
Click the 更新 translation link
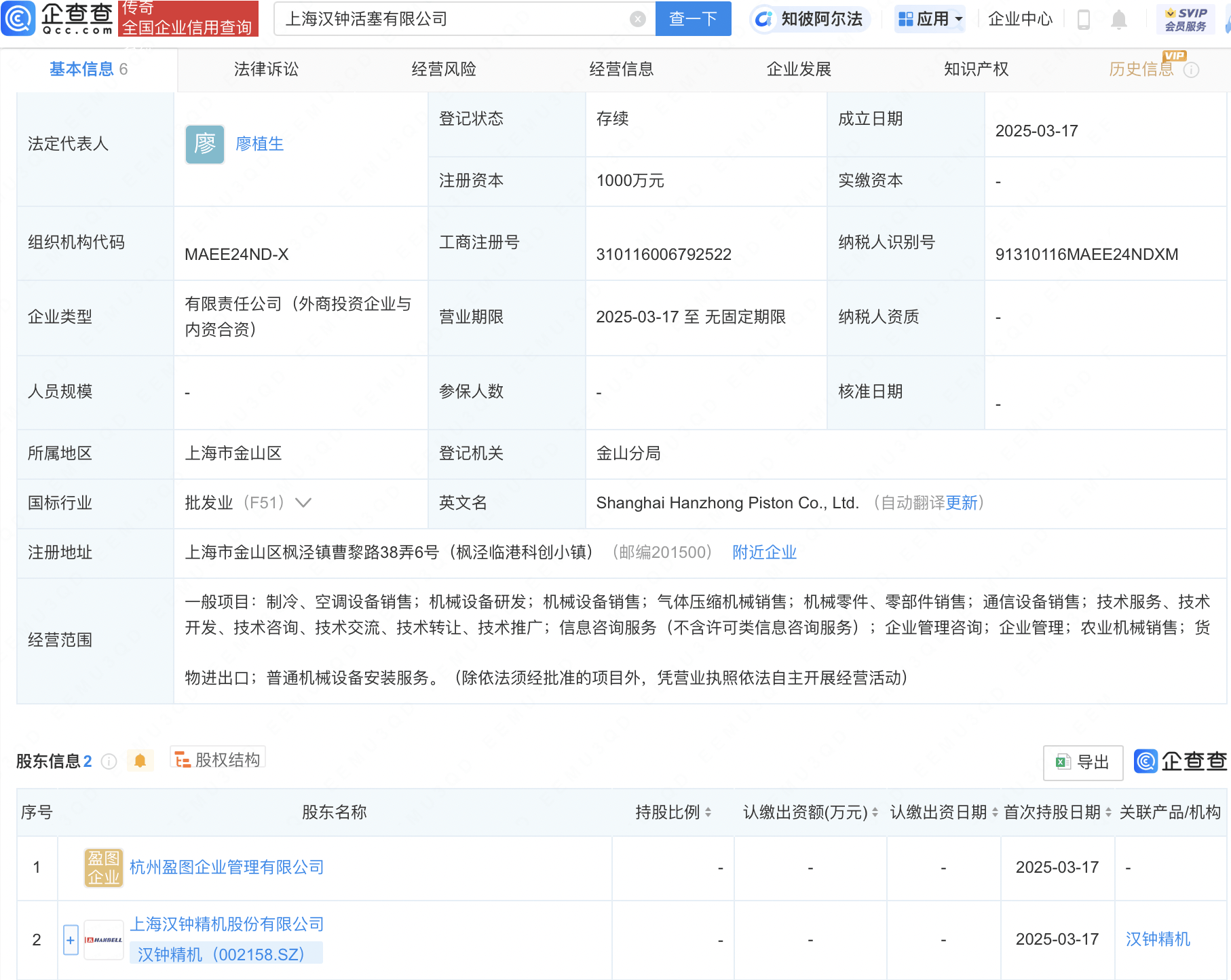pos(962,503)
